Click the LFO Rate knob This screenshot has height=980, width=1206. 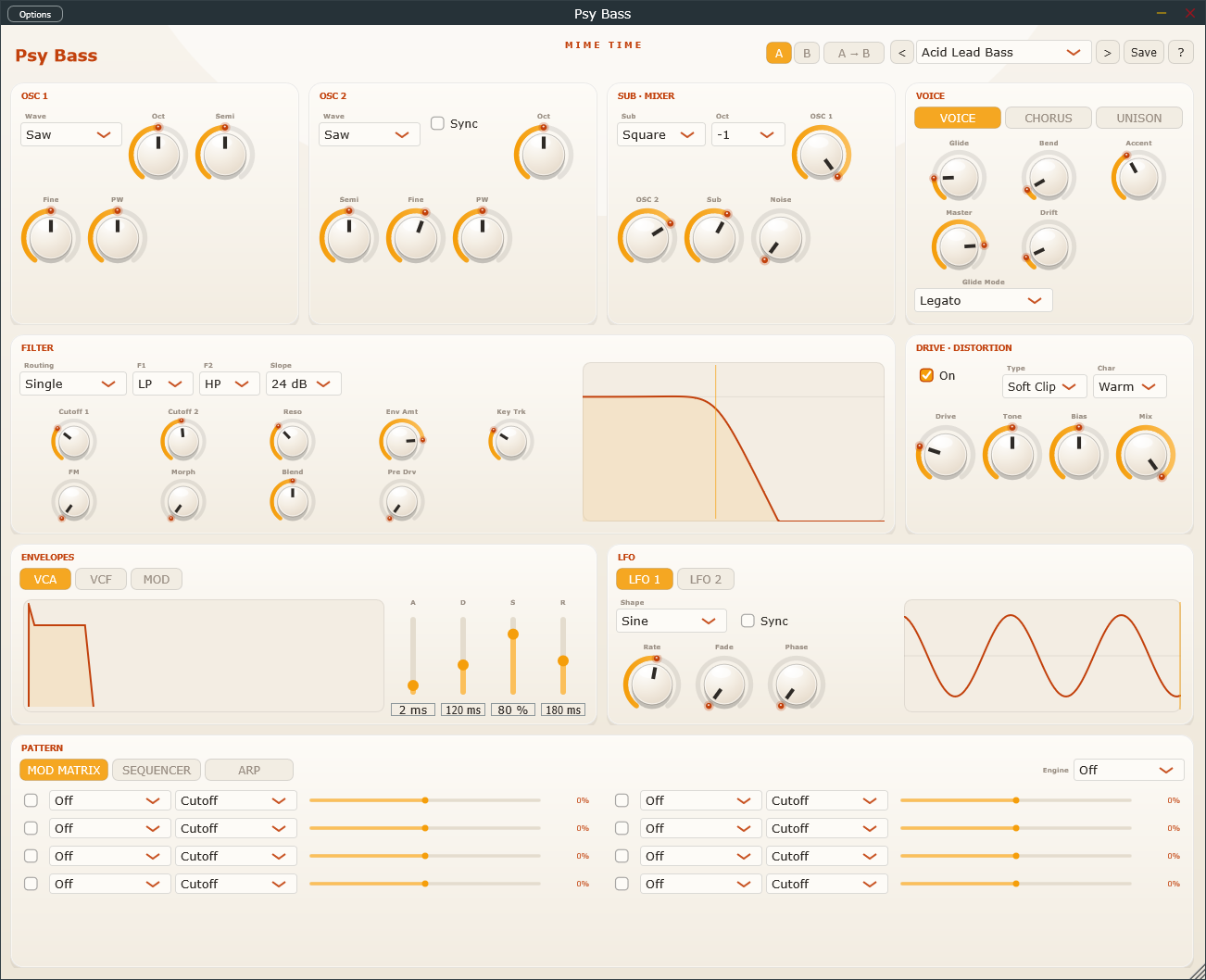652,684
